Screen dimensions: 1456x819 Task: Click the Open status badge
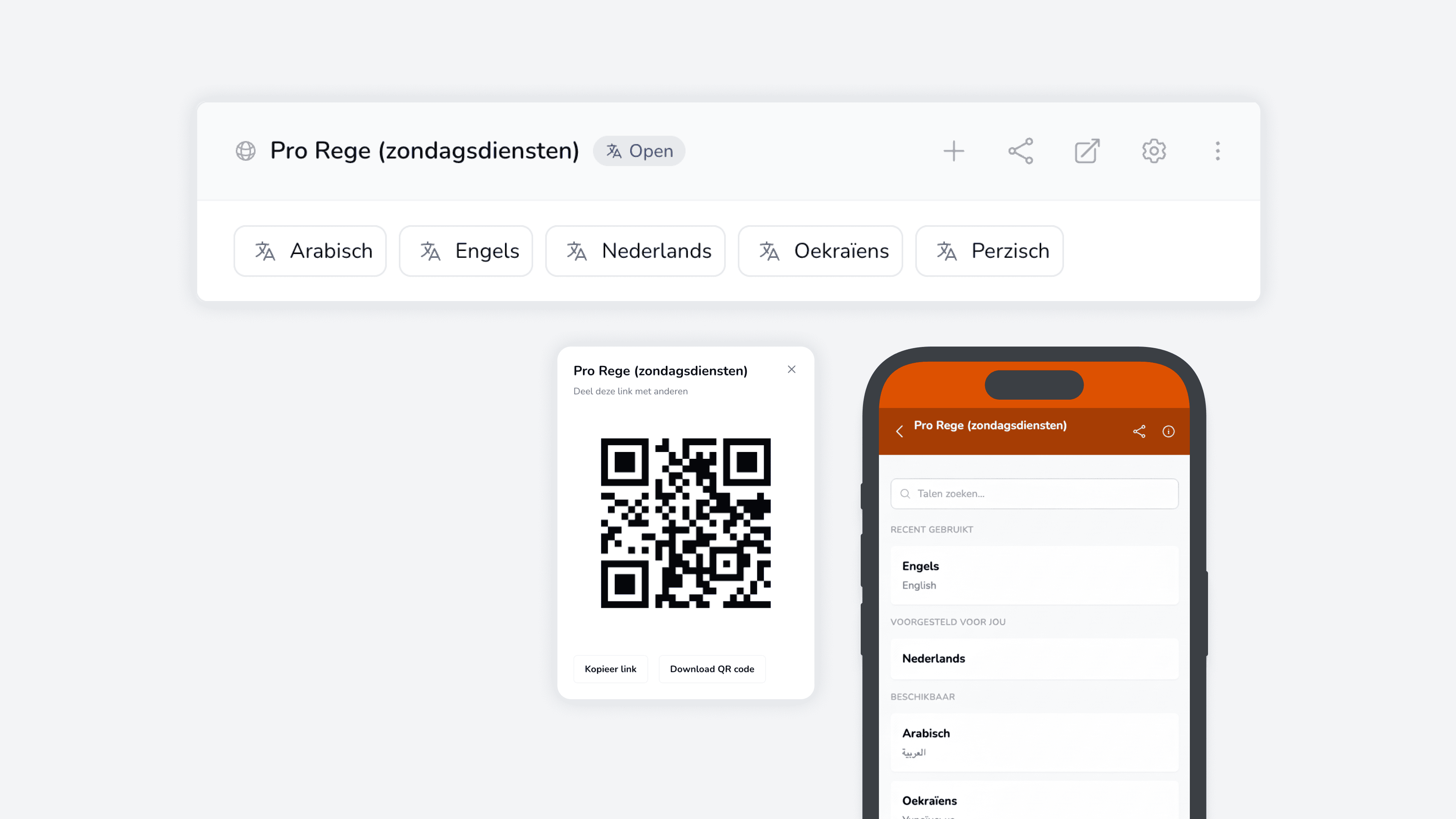(639, 151)
